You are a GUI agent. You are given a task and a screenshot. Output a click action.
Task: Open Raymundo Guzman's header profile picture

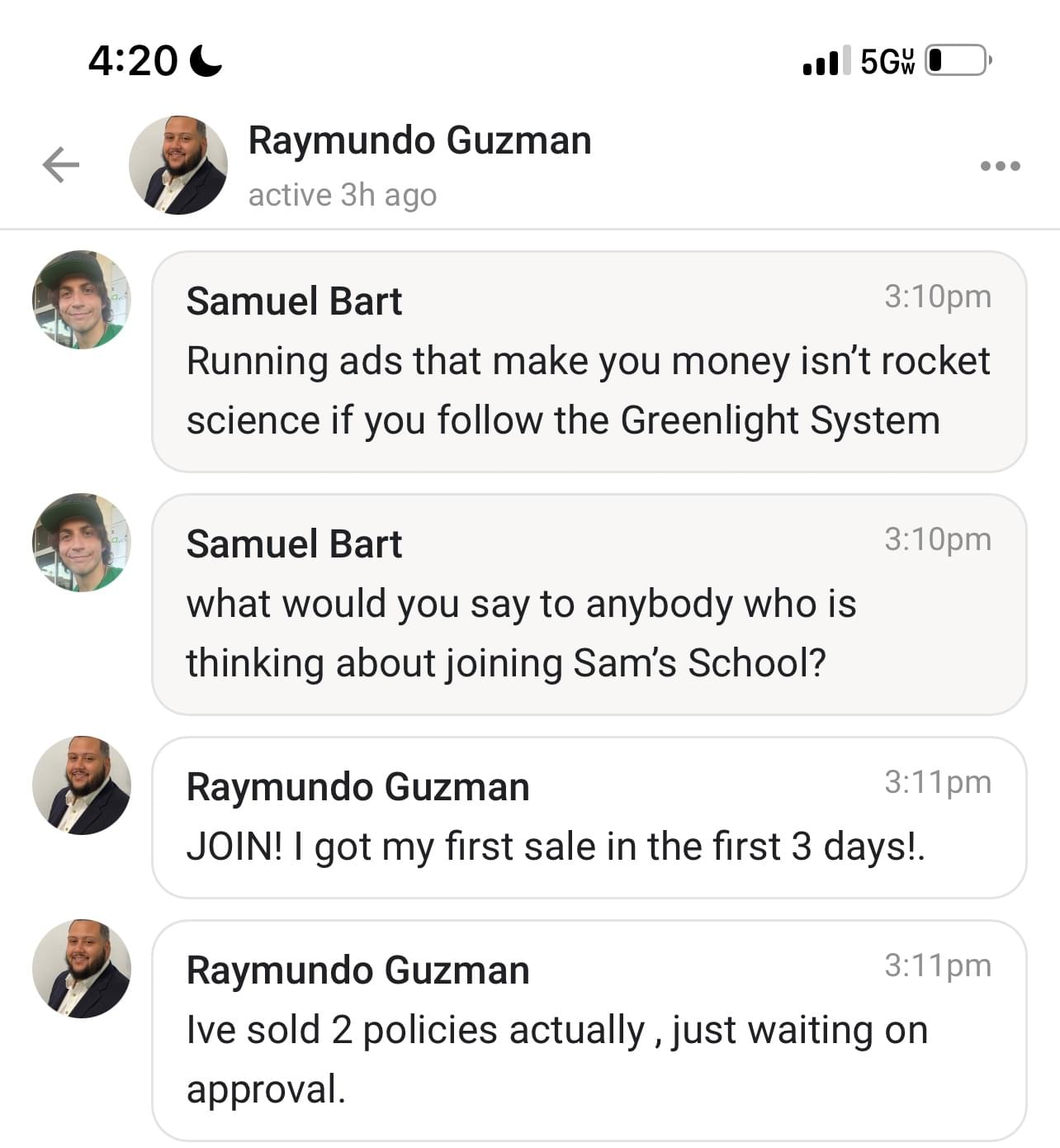click(x=178, y=165)
